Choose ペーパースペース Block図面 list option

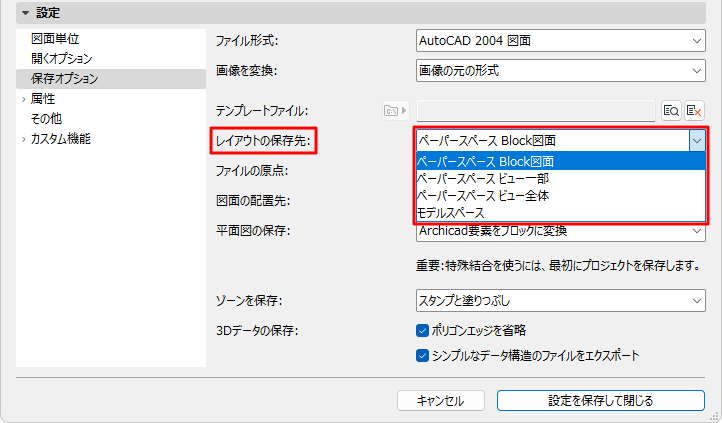point(560,162)
